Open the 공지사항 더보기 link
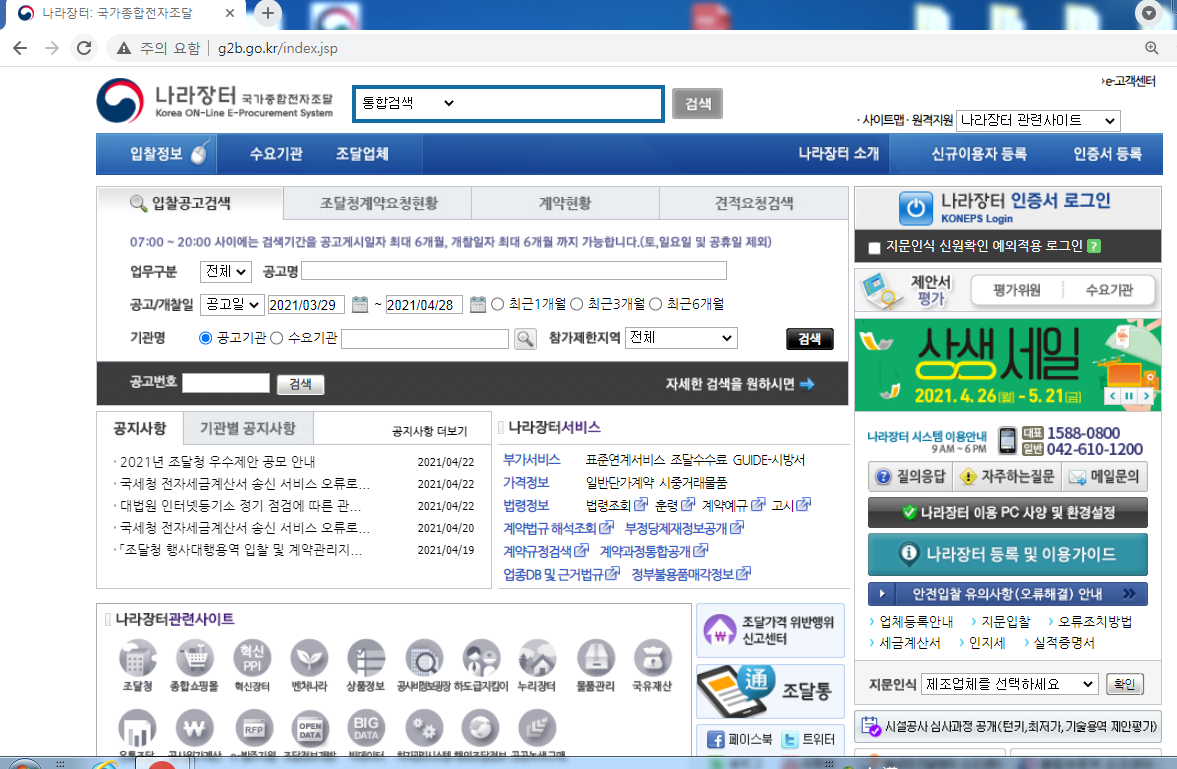The width and height of the screenshot is (1177, 769). tap(429, 431)
